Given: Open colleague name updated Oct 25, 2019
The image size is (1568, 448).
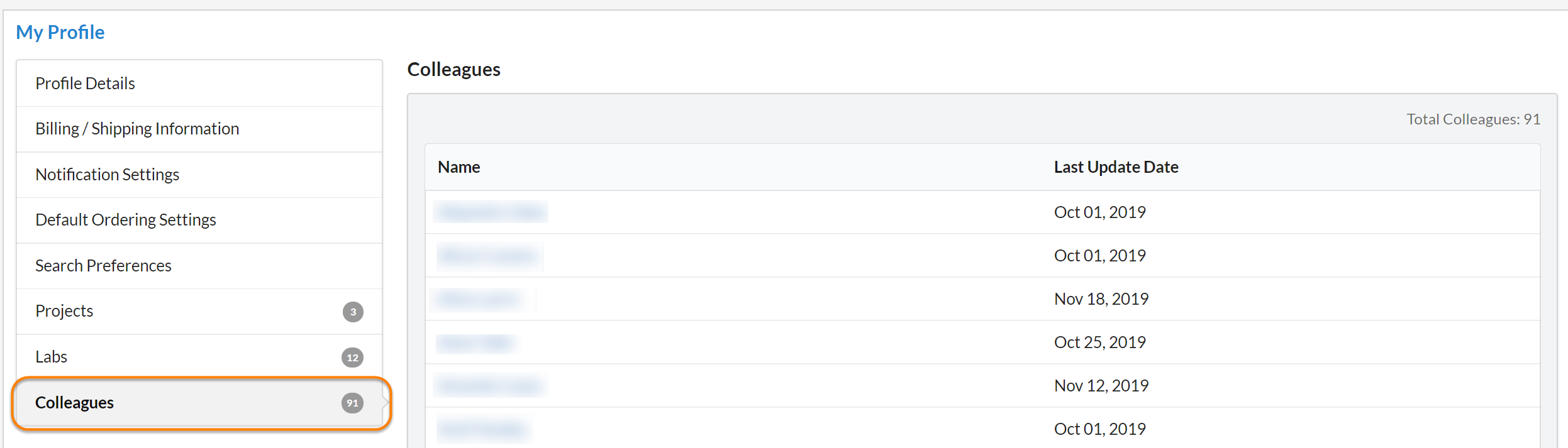Looking at the screenshot, I should 475,342.
